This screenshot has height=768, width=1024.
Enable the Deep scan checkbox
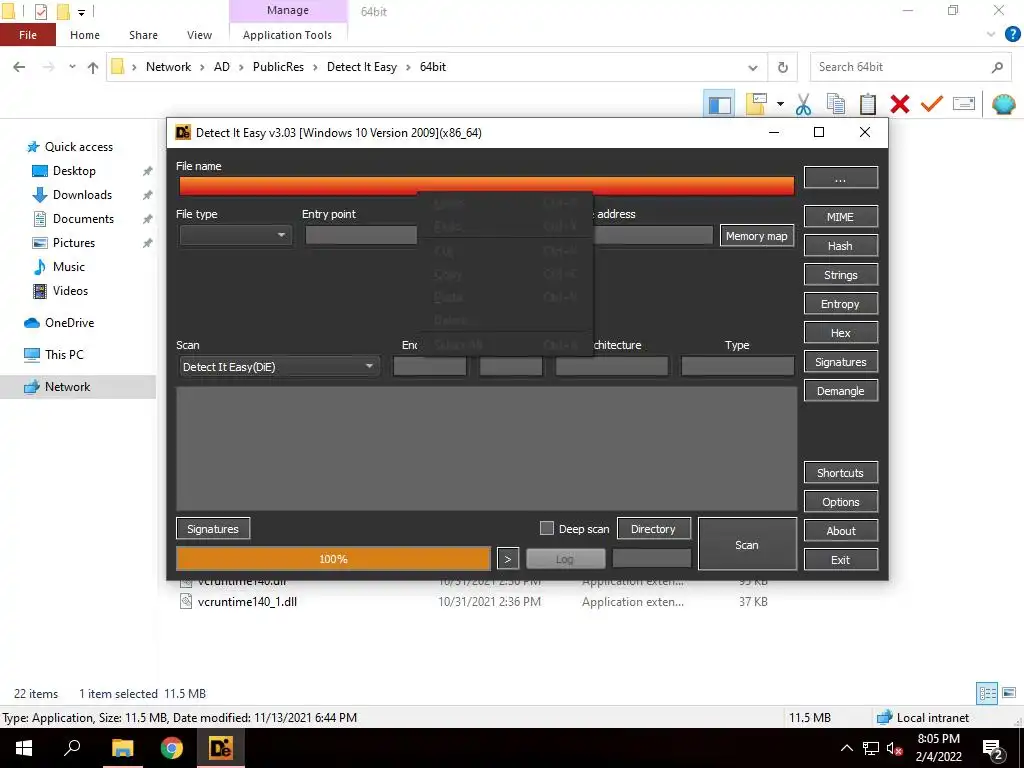tap(547, 528)
